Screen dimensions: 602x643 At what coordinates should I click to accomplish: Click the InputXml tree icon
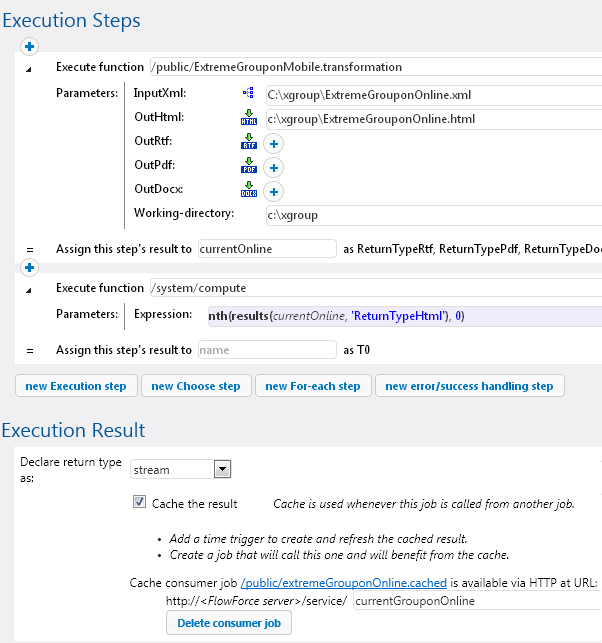point(248,93)
